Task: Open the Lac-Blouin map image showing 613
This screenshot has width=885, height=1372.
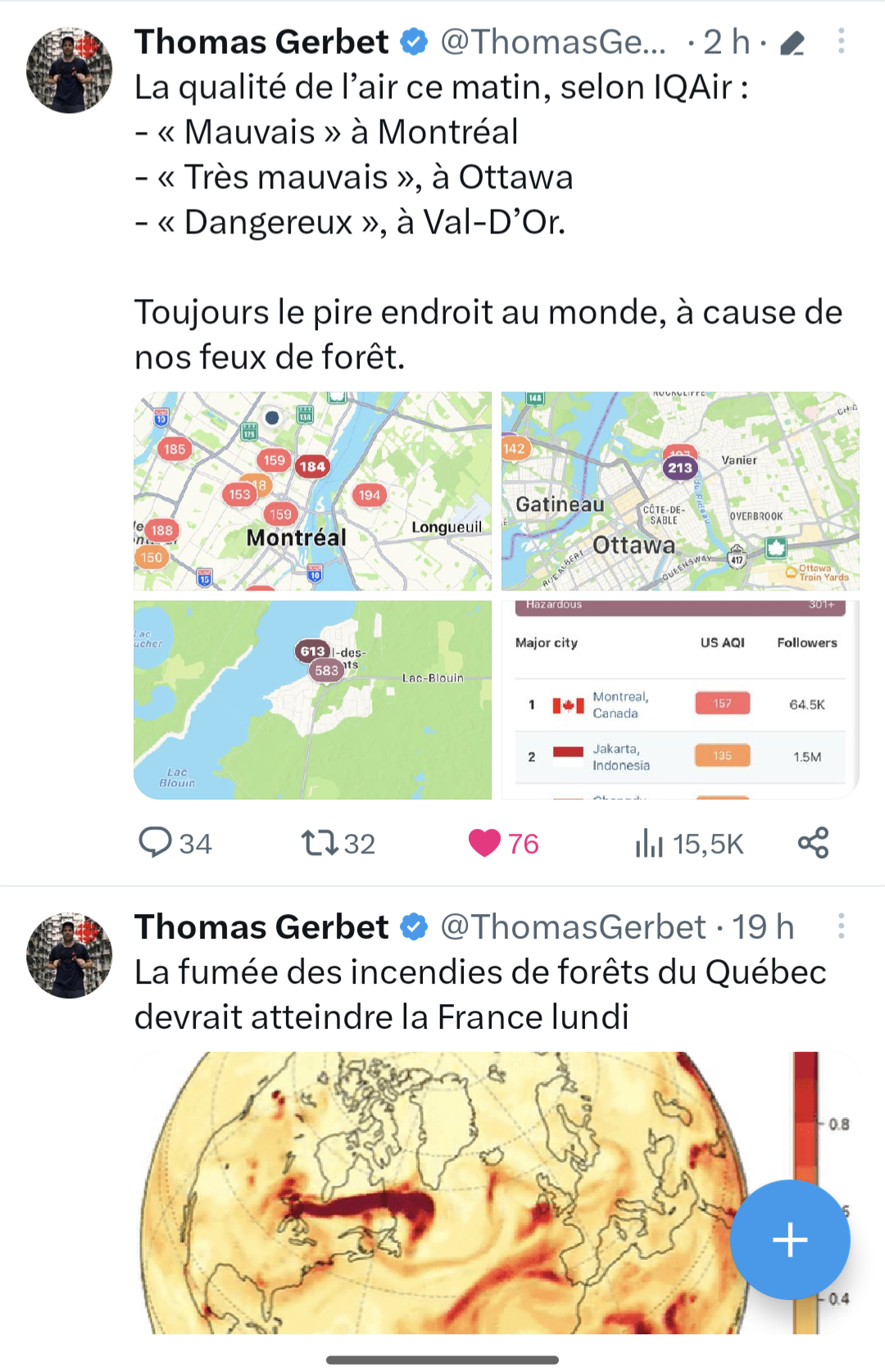Action: coord(312,700)
